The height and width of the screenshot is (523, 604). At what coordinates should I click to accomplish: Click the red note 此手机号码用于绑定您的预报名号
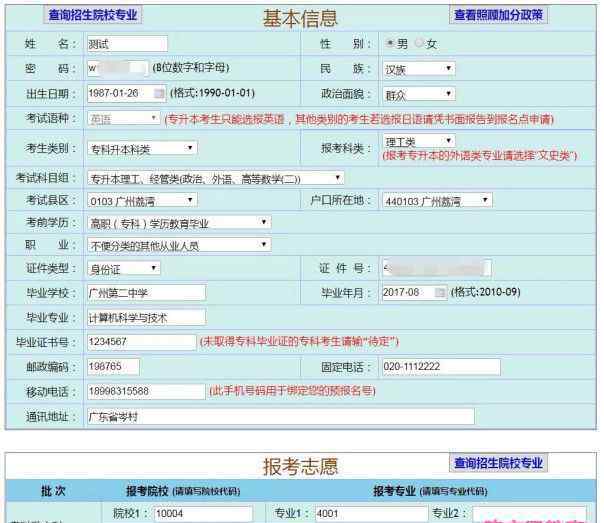click(292, 391)
